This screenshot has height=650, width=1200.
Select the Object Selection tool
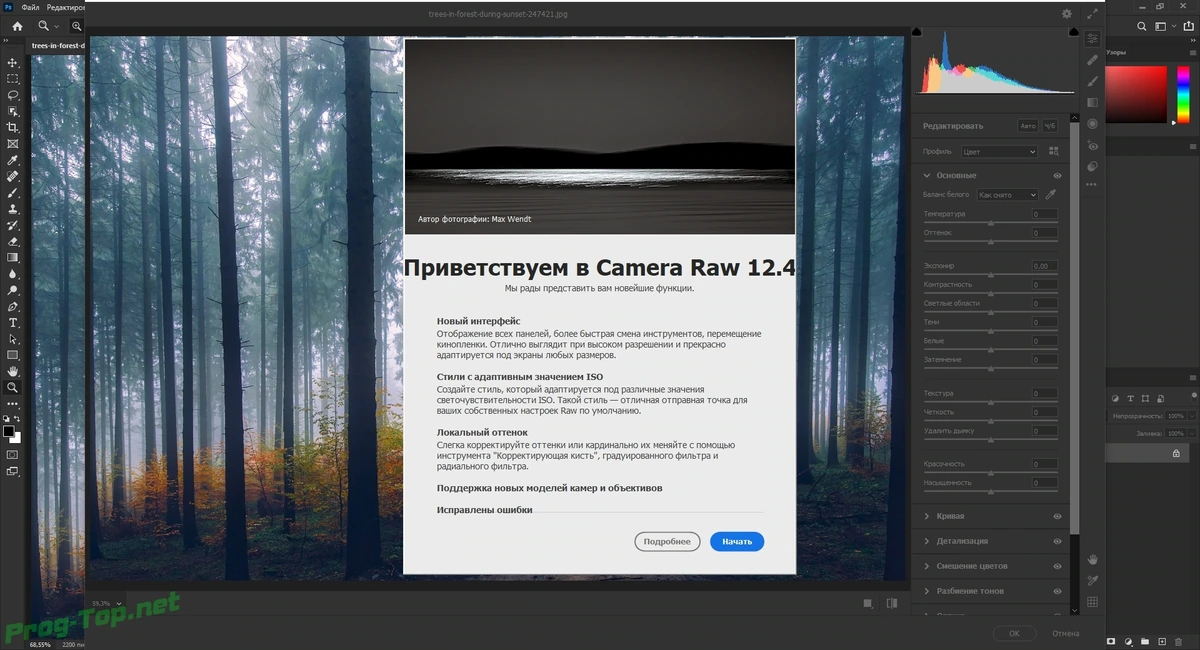click(13, 111)
